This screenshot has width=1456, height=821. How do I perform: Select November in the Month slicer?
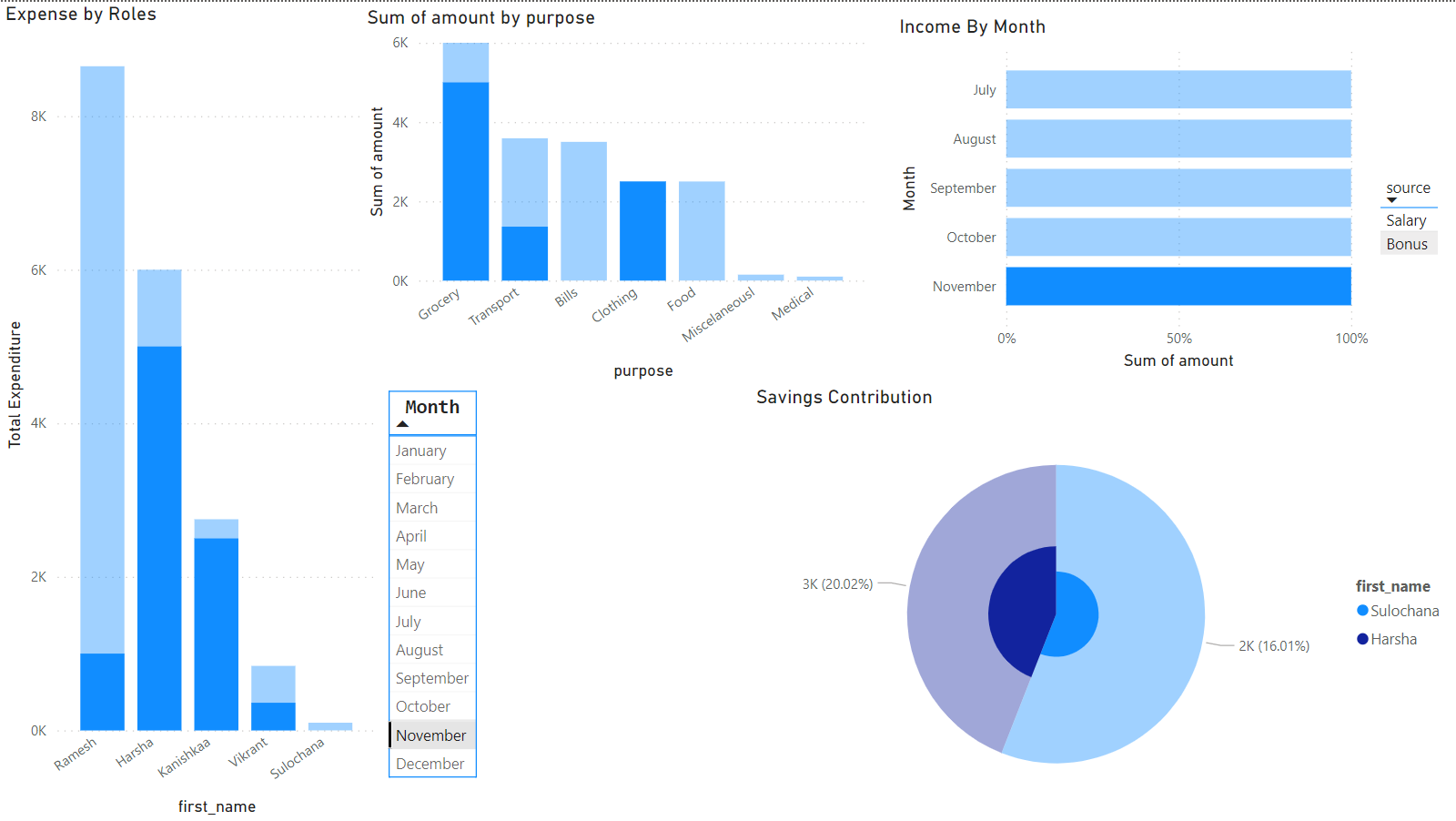431,735
